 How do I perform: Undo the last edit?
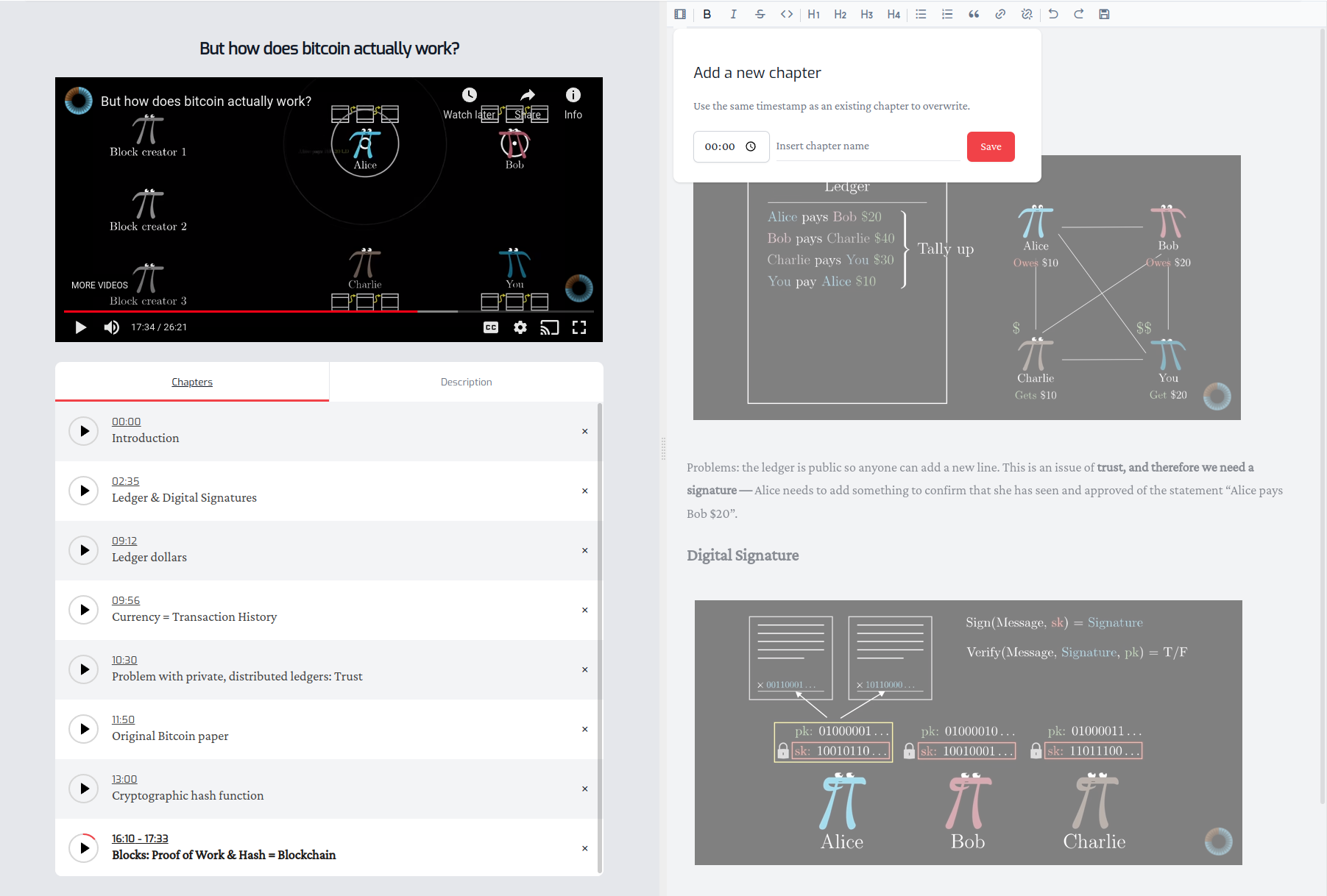click(1053, 14)
